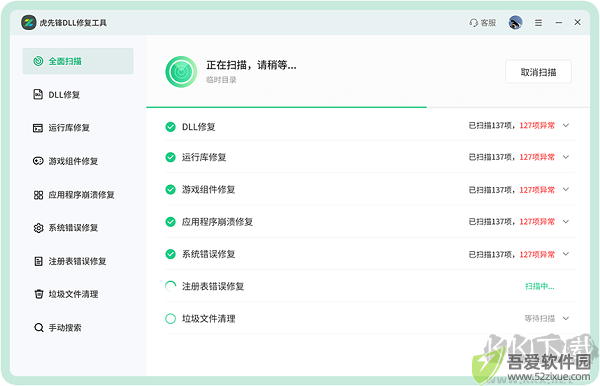
Task: Click the 手动搜索 magnifier icon
Action: coord(39,327)
